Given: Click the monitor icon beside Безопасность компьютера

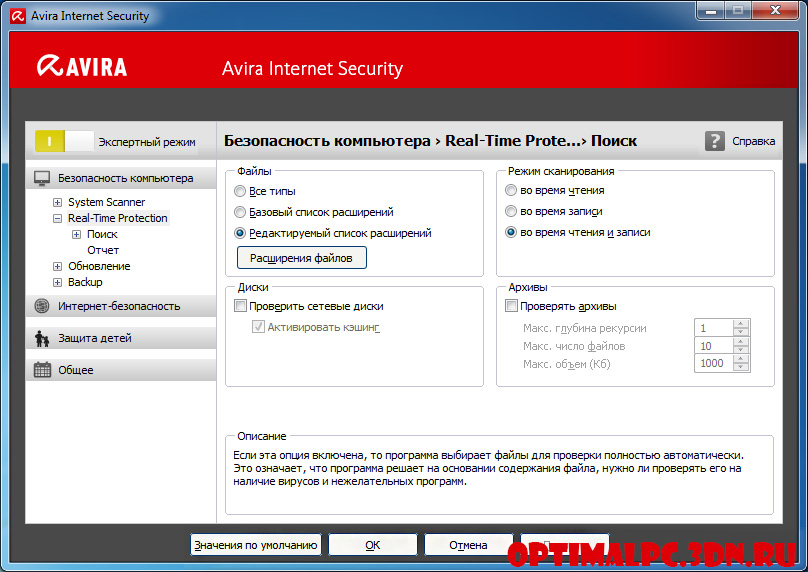Looking at the screenshot, I should tap(42, 178).
